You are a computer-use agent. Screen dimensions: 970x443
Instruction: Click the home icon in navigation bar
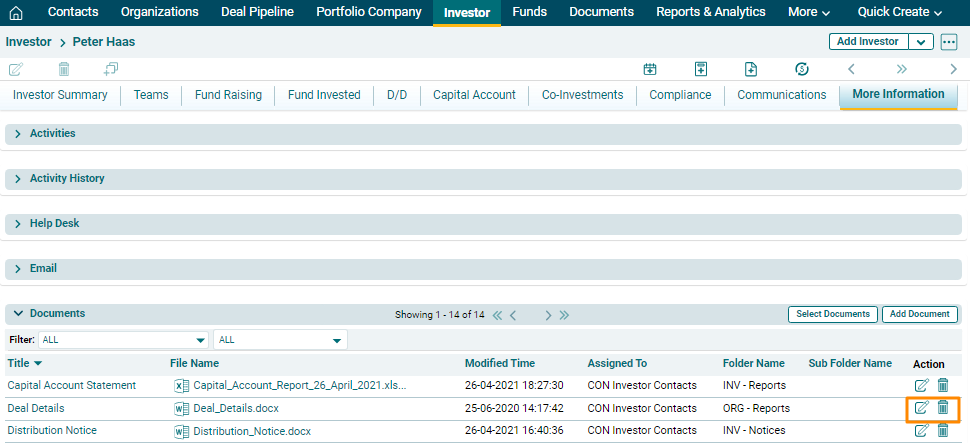click(15, 13)
